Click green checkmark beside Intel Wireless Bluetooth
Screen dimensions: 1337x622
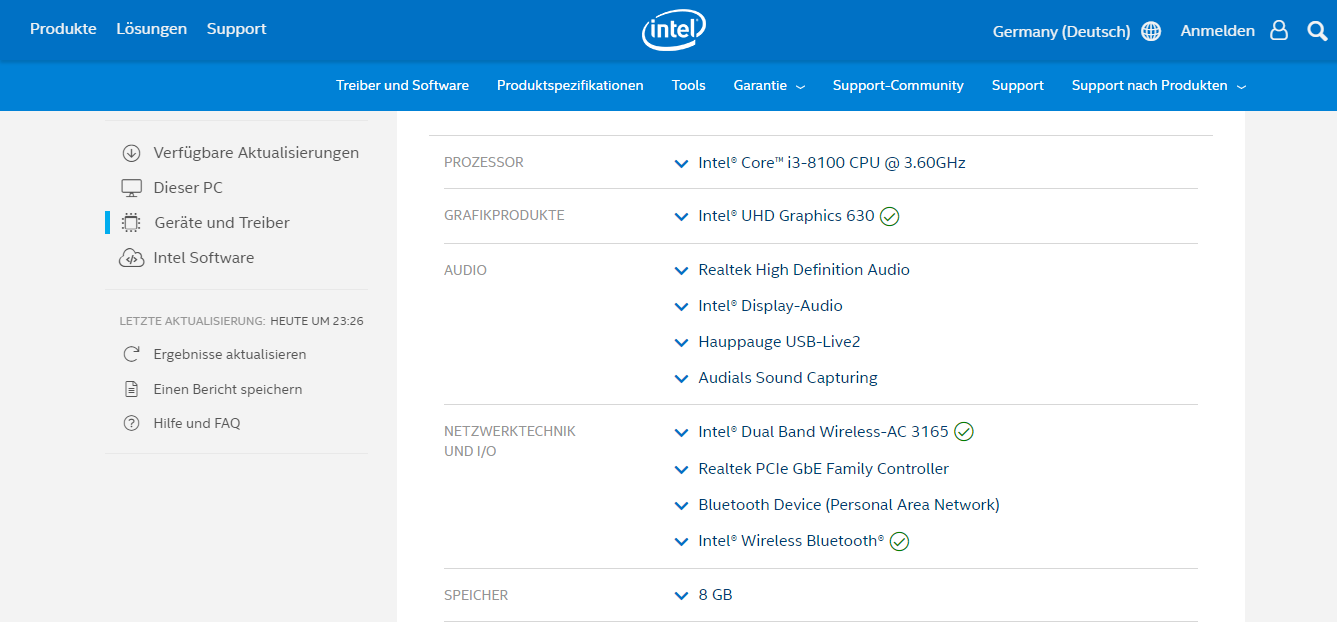tap(899, 541)
